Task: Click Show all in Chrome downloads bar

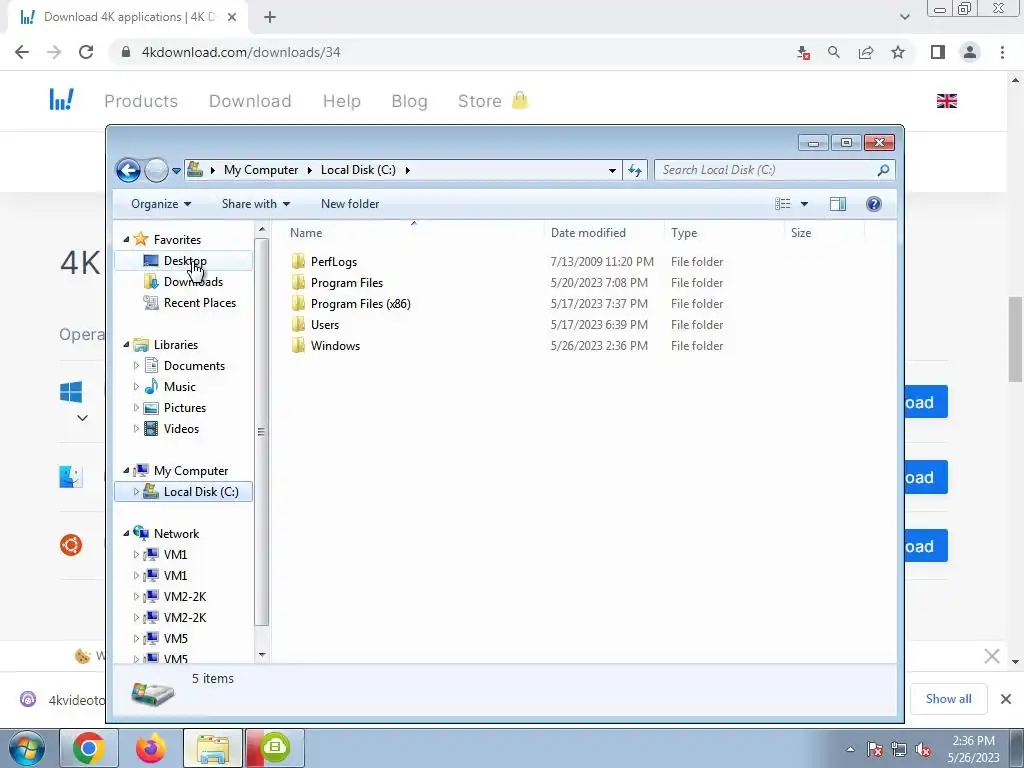Action: (948, 699)
